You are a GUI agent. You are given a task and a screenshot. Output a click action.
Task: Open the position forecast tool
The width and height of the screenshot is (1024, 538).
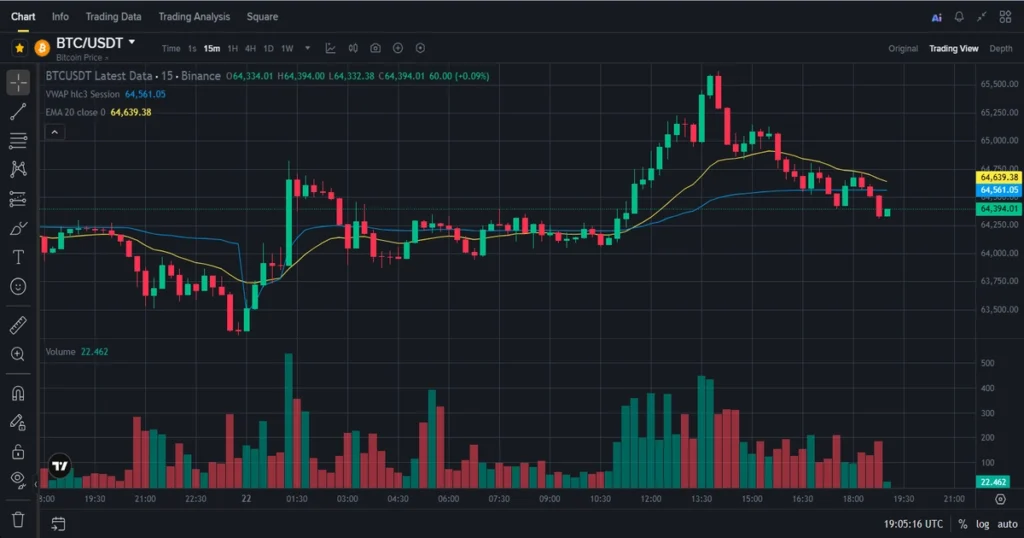tap(18, 198)
